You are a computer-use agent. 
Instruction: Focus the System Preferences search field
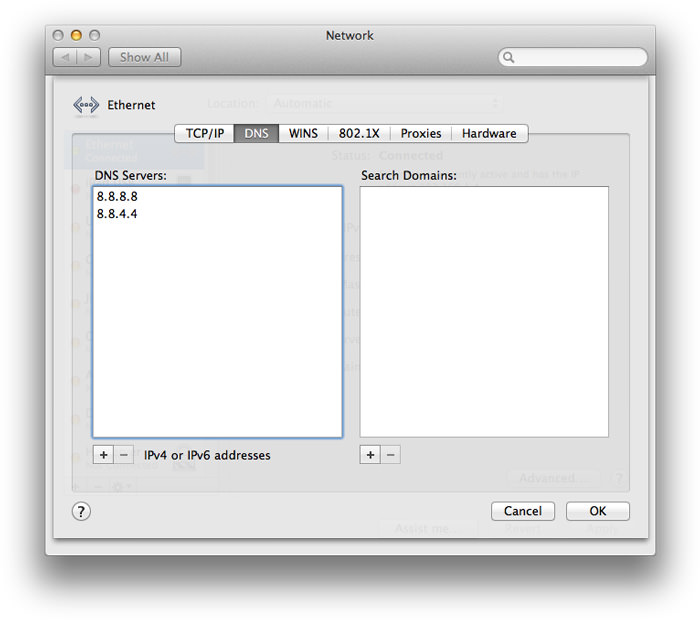click(573, 57)
